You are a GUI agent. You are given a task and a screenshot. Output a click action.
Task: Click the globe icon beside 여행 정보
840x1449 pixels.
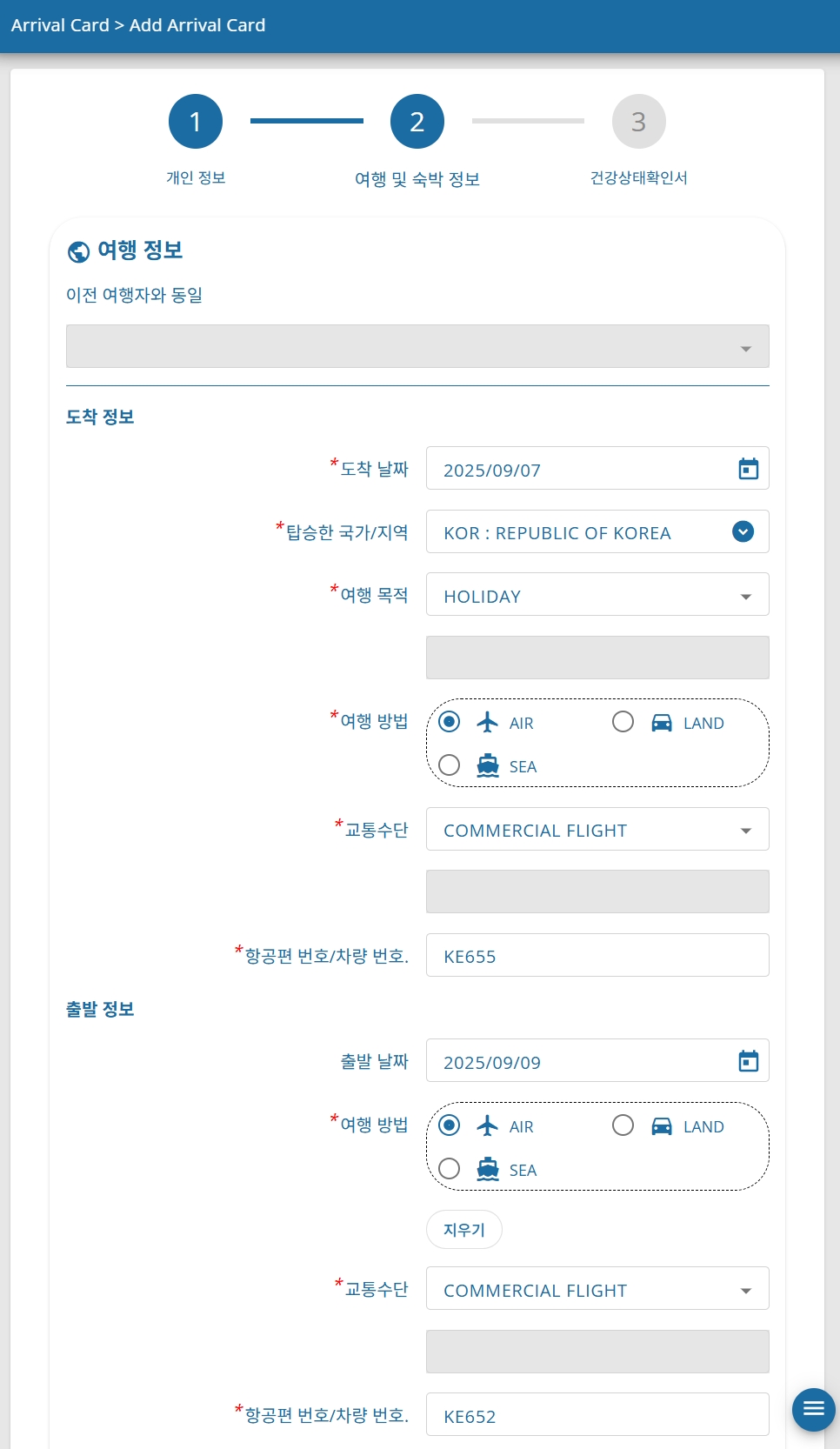click(78, 251)
